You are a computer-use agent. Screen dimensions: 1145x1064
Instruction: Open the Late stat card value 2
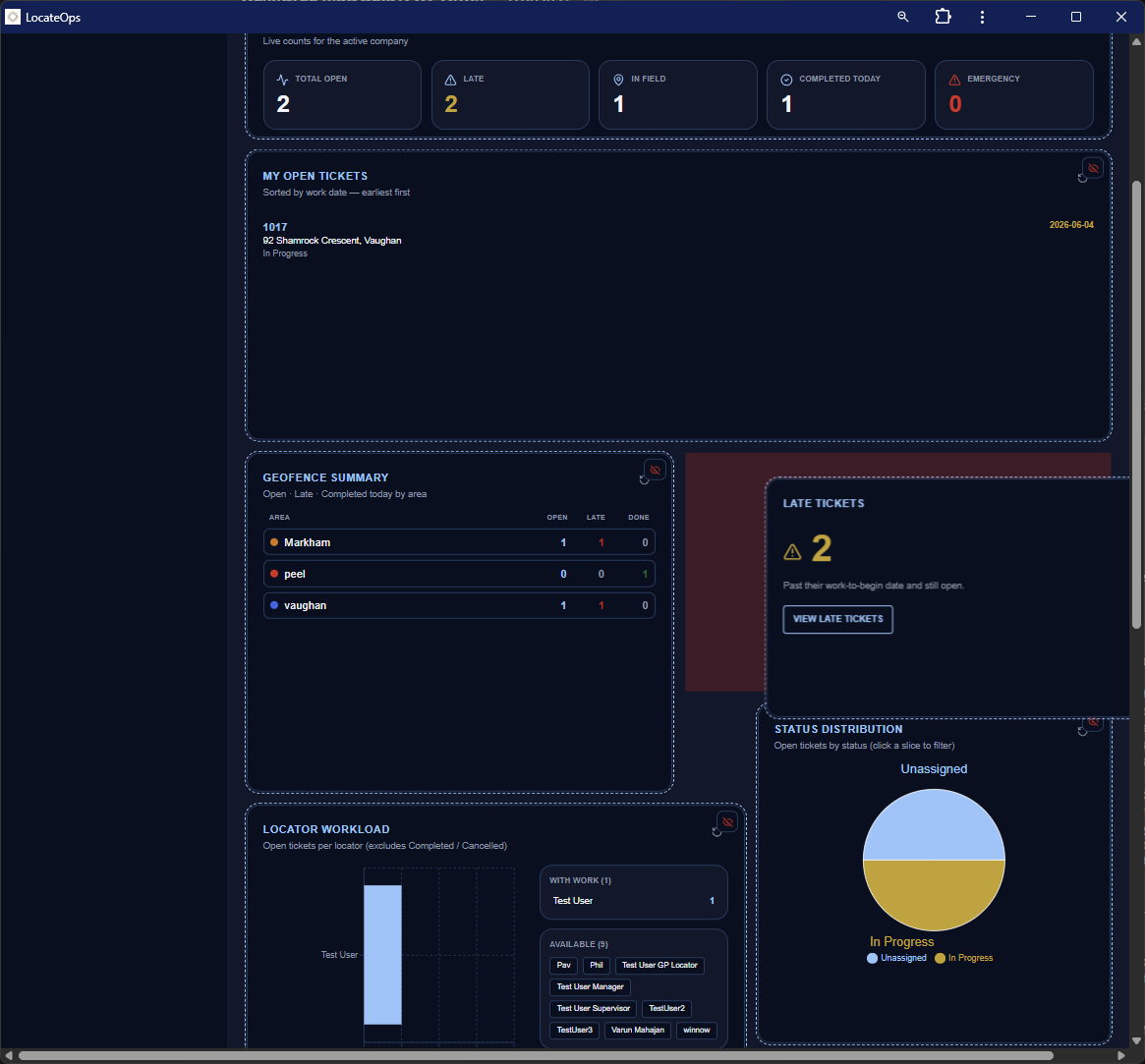451,104
